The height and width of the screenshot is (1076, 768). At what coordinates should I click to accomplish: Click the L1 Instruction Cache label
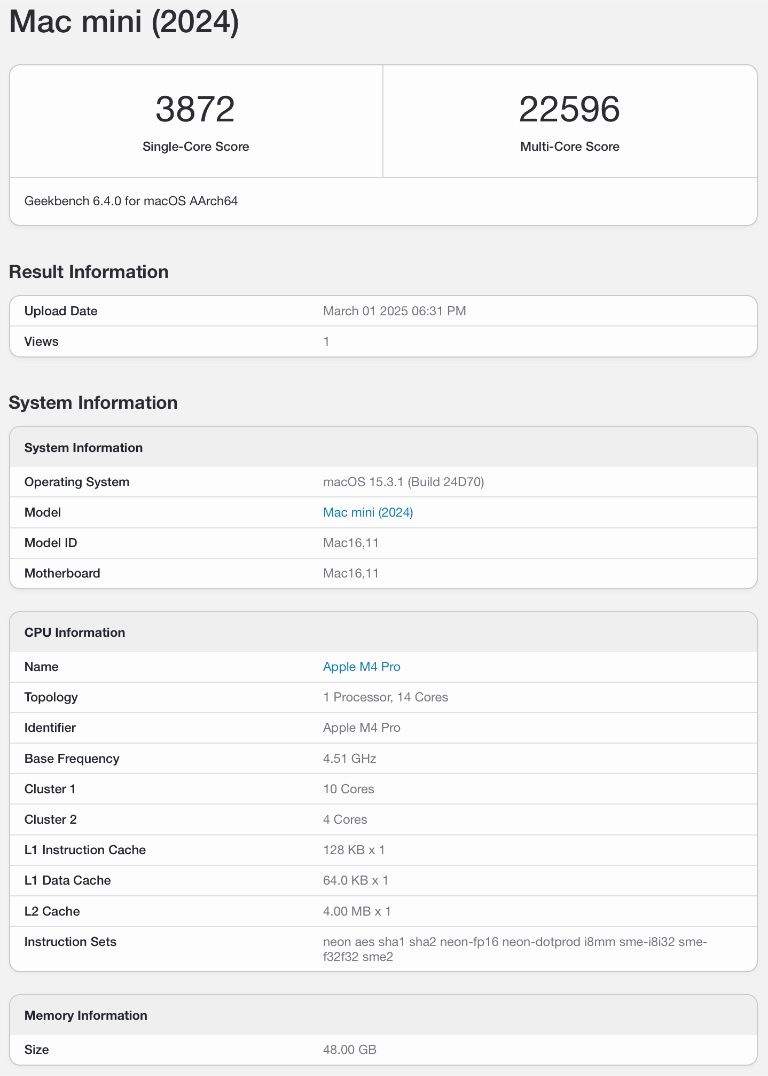[x=85, y=850]
